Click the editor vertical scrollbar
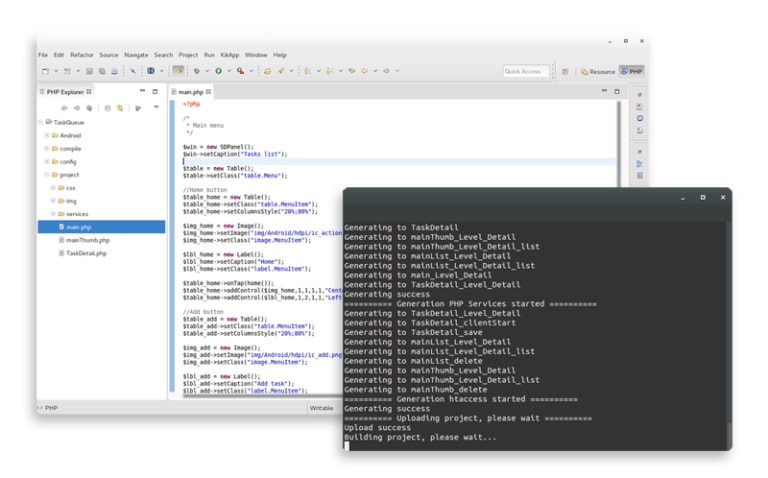This screenshot has height=478, width=768. coord(619,144)
